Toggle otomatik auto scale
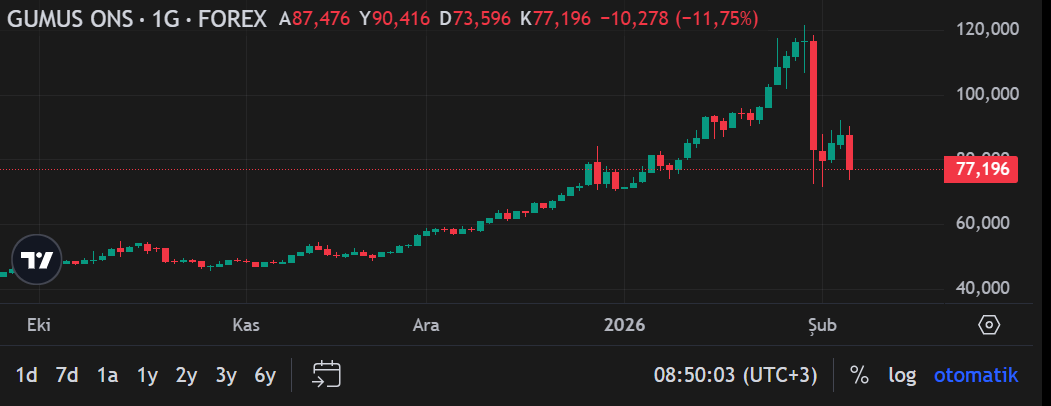Screen dimensions: 1051x406 pyautogui.click(x=976, y=375)
